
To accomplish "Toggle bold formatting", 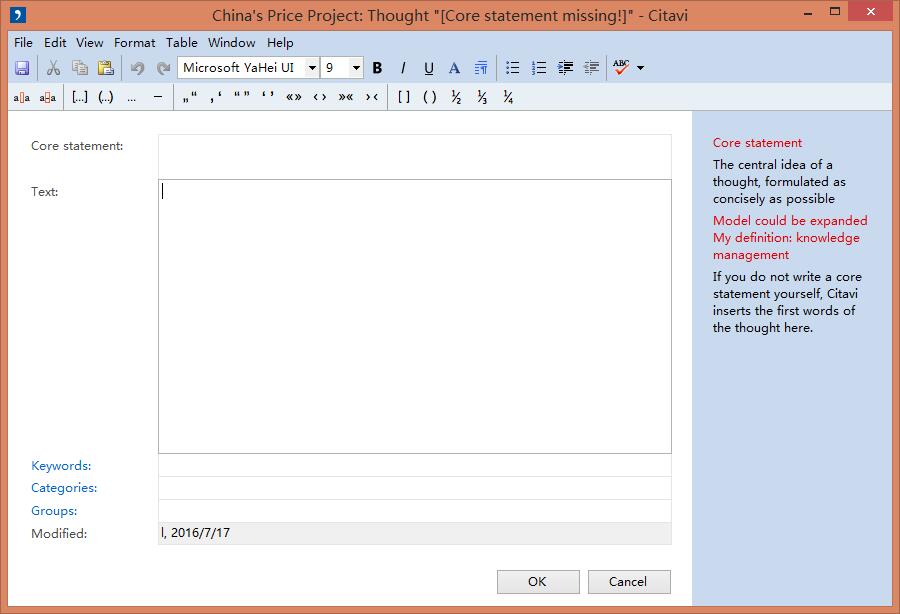I will coord(377,68).
